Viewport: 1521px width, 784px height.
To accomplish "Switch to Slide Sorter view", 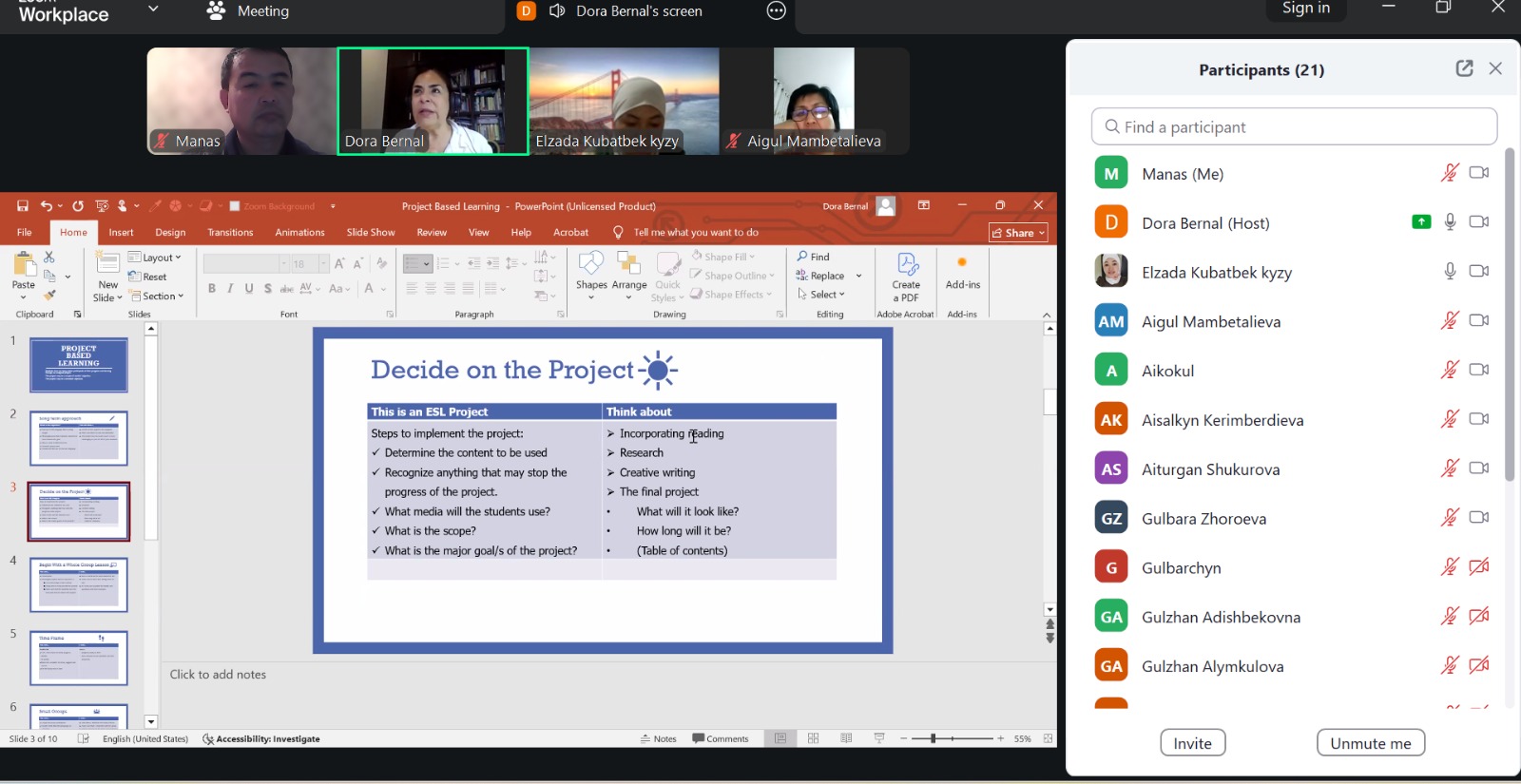I will tap(814, 738).
